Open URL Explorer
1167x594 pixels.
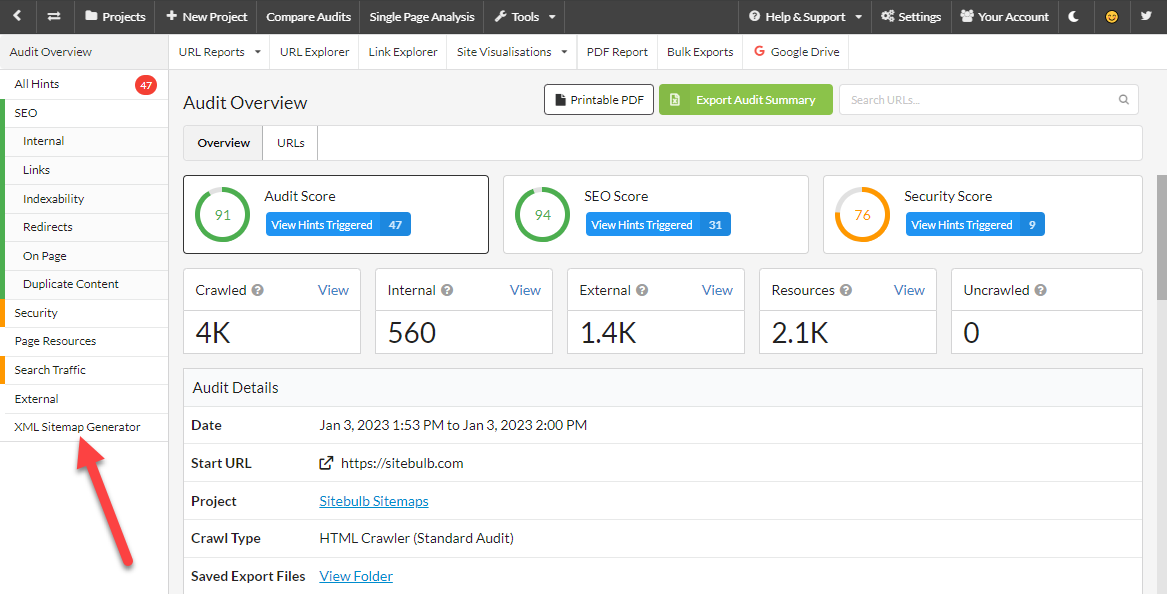[314, 52]
